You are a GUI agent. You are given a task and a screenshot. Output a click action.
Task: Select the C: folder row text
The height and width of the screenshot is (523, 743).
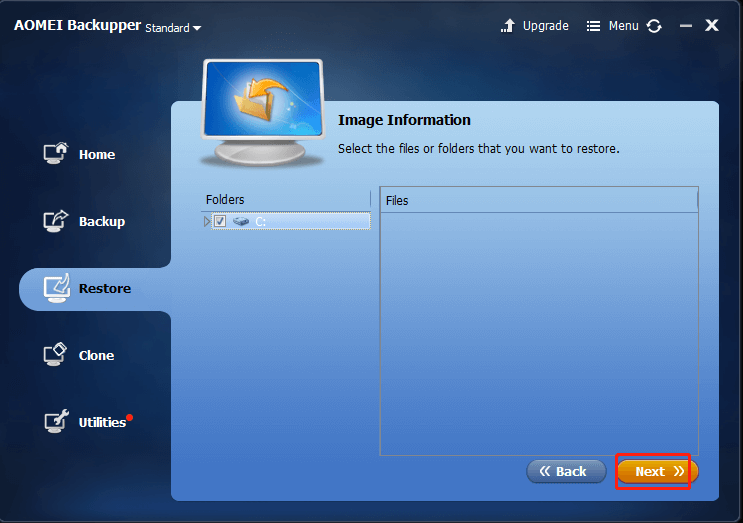point(260,221)
